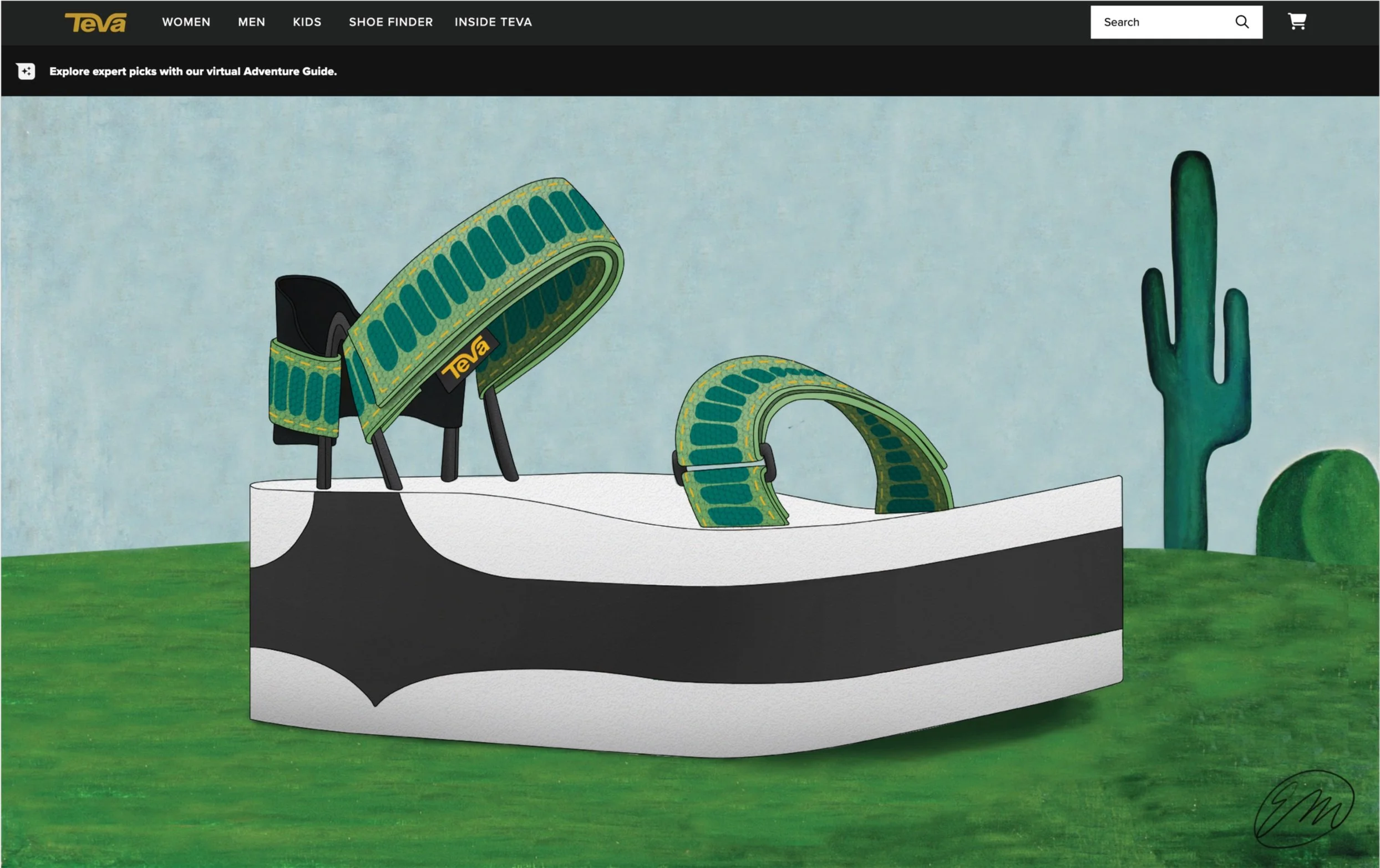Click the search magnifier icon
The height and width of the screenshot is (868, 1380).
pyautogui.click(x=1241, y=22)
